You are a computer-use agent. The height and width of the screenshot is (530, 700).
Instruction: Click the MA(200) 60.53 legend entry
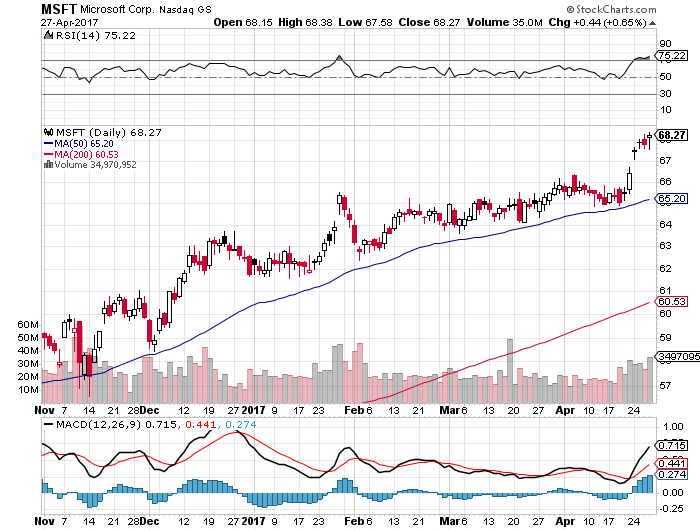(x=81, y=154)
